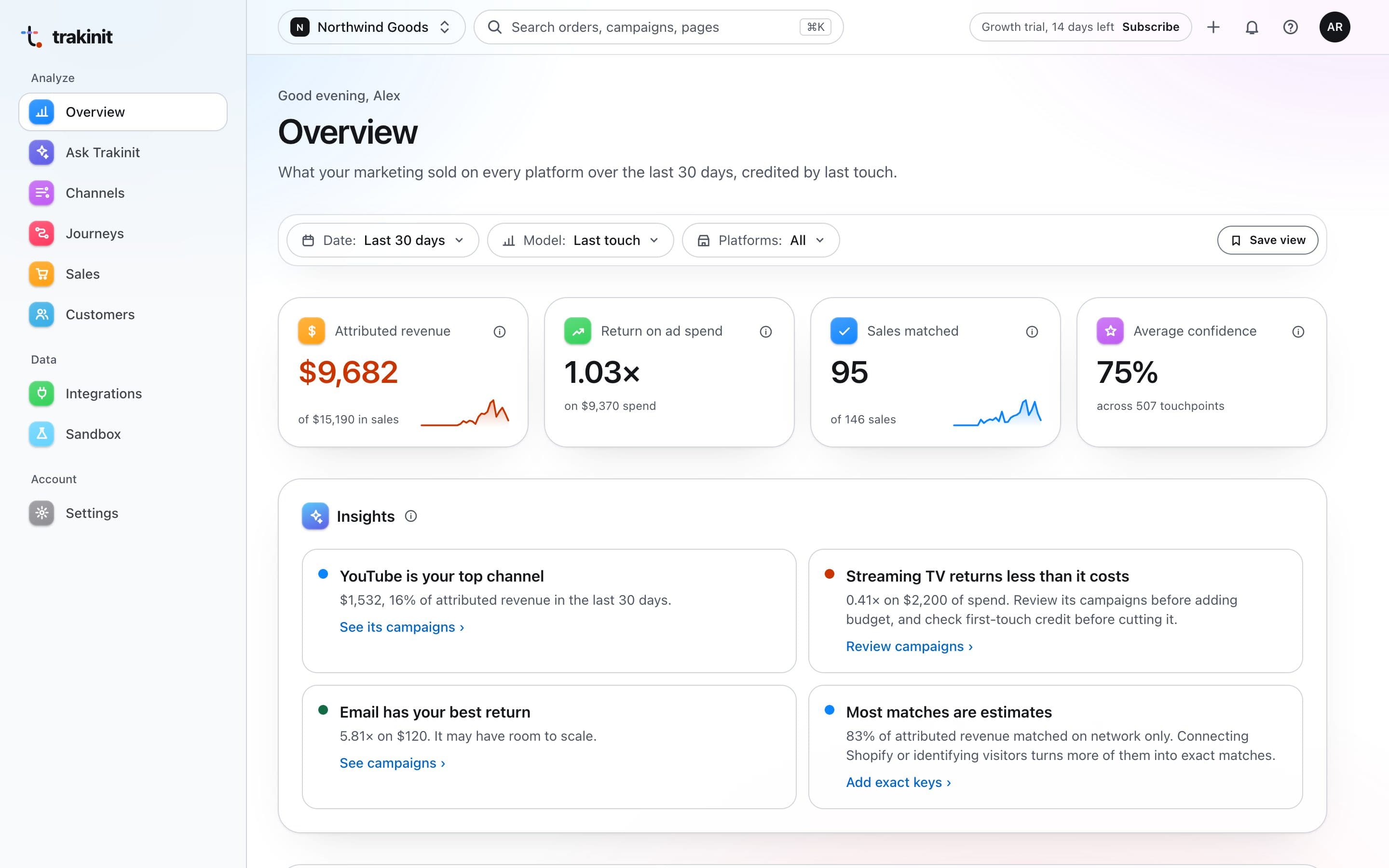
Task: Open Ask Trakinit in the sidebar
Action: (123, 153)
